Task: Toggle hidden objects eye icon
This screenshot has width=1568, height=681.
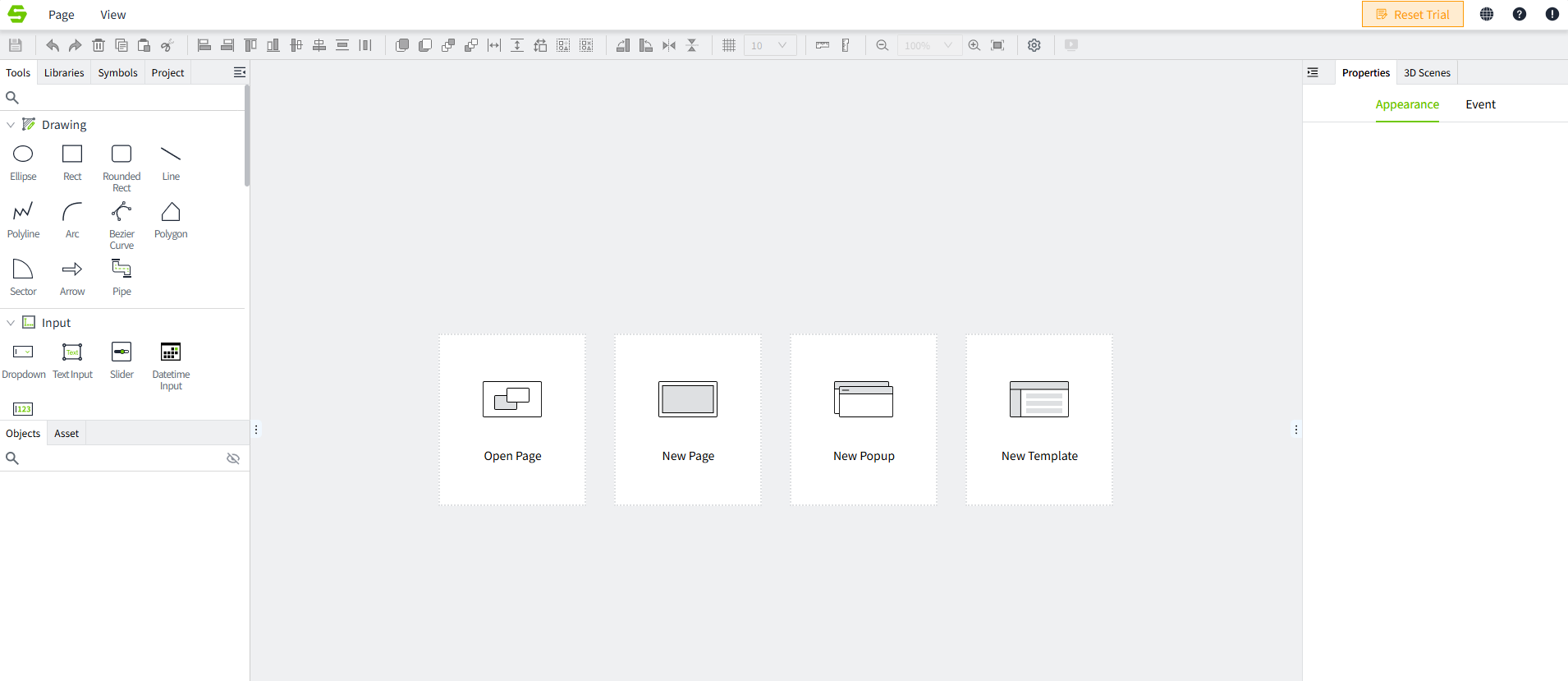Action: point(233,458)
